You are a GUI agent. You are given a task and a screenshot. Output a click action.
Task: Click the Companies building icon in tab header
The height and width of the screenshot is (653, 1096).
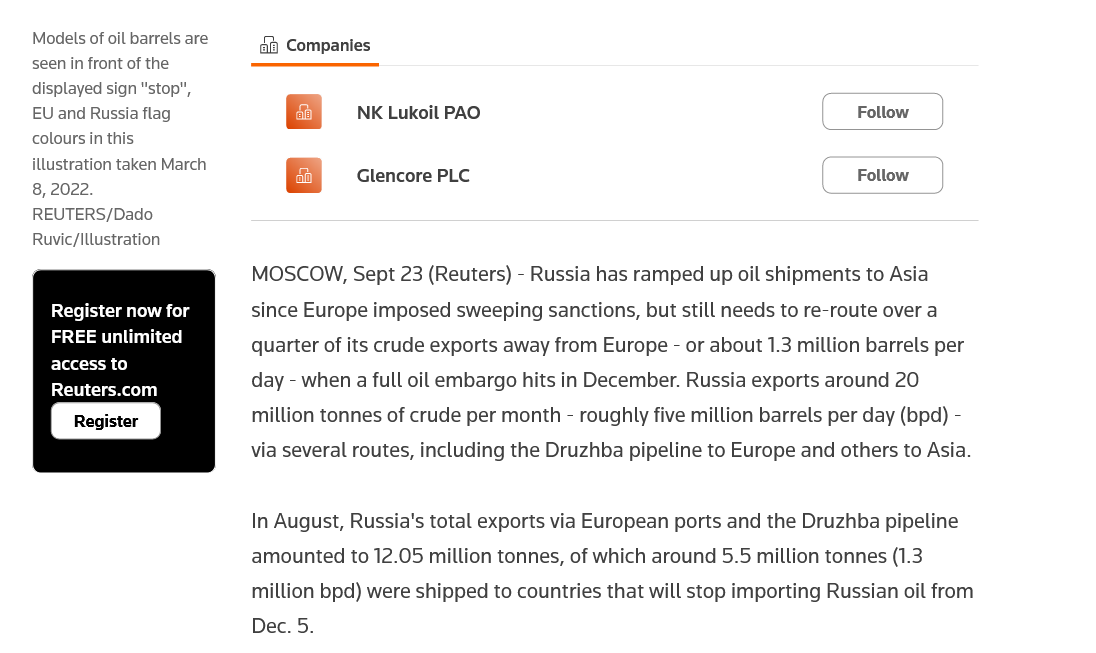[268, 45]
